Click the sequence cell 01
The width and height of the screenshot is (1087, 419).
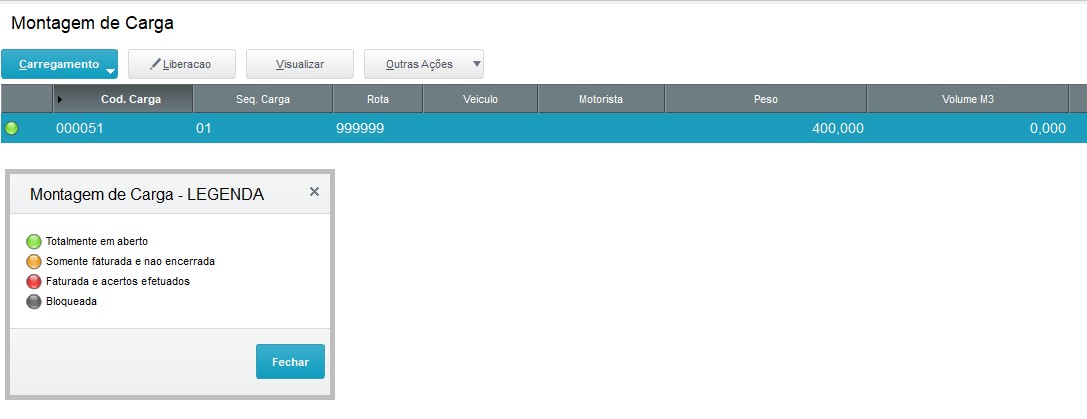click(204, 128)
